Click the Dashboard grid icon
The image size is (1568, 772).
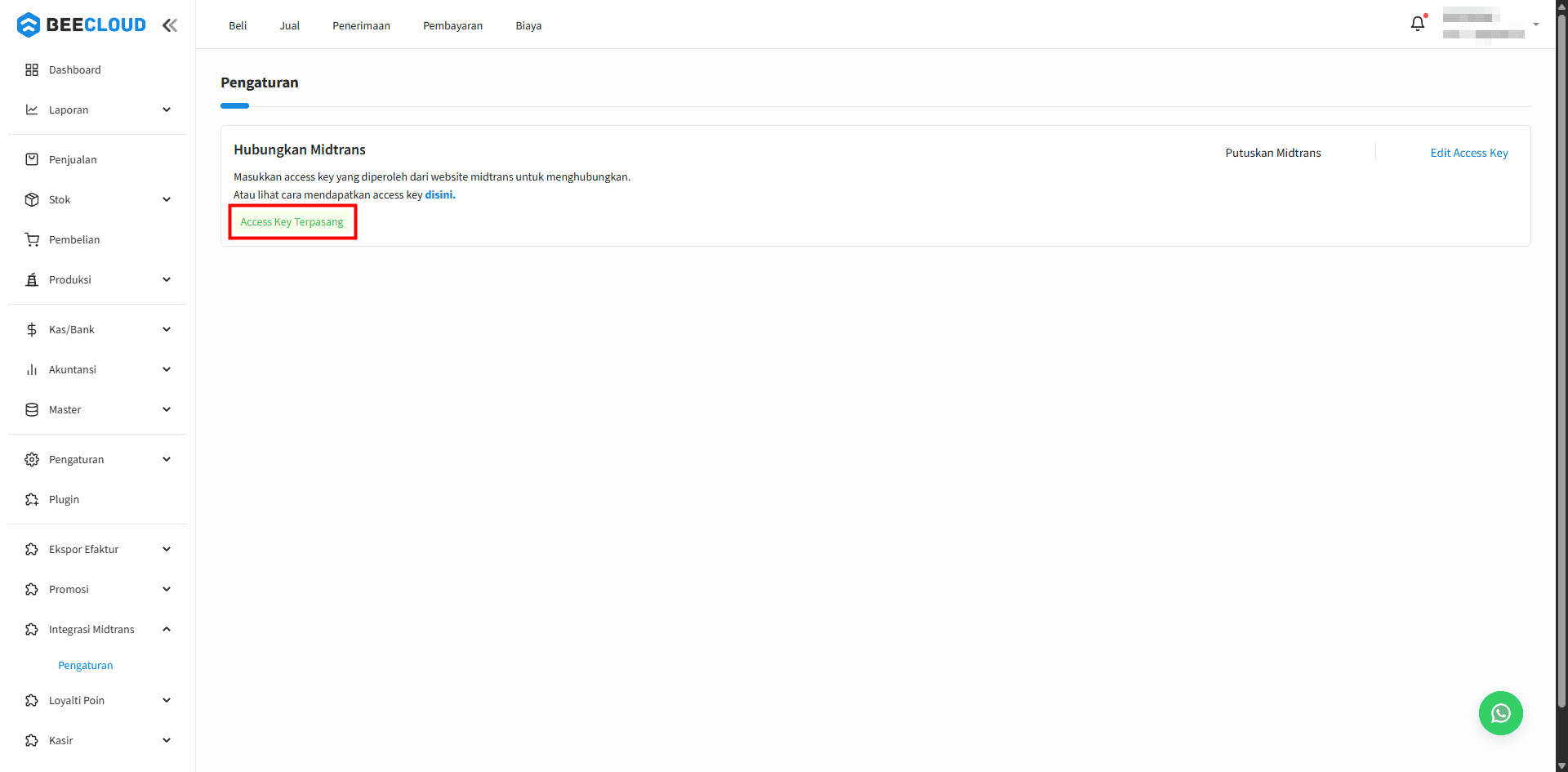pos(32,70)
